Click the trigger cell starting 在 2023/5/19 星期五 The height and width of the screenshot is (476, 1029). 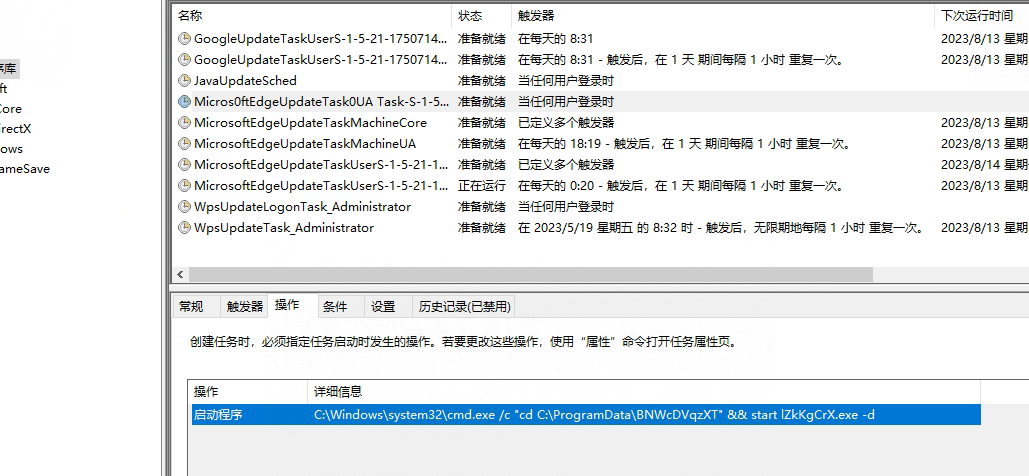721,228
